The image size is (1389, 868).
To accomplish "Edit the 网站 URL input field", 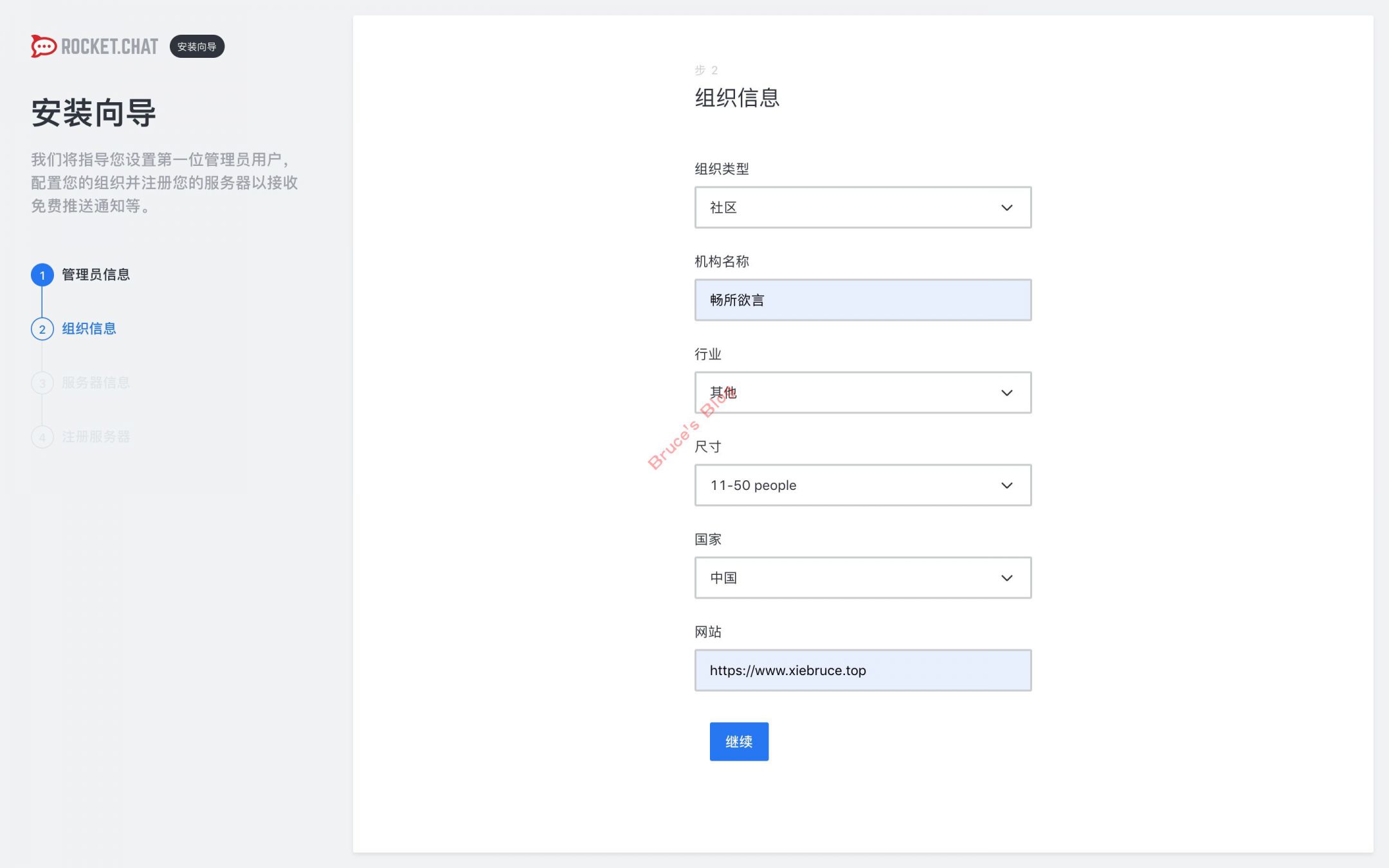I will (863, 670).
